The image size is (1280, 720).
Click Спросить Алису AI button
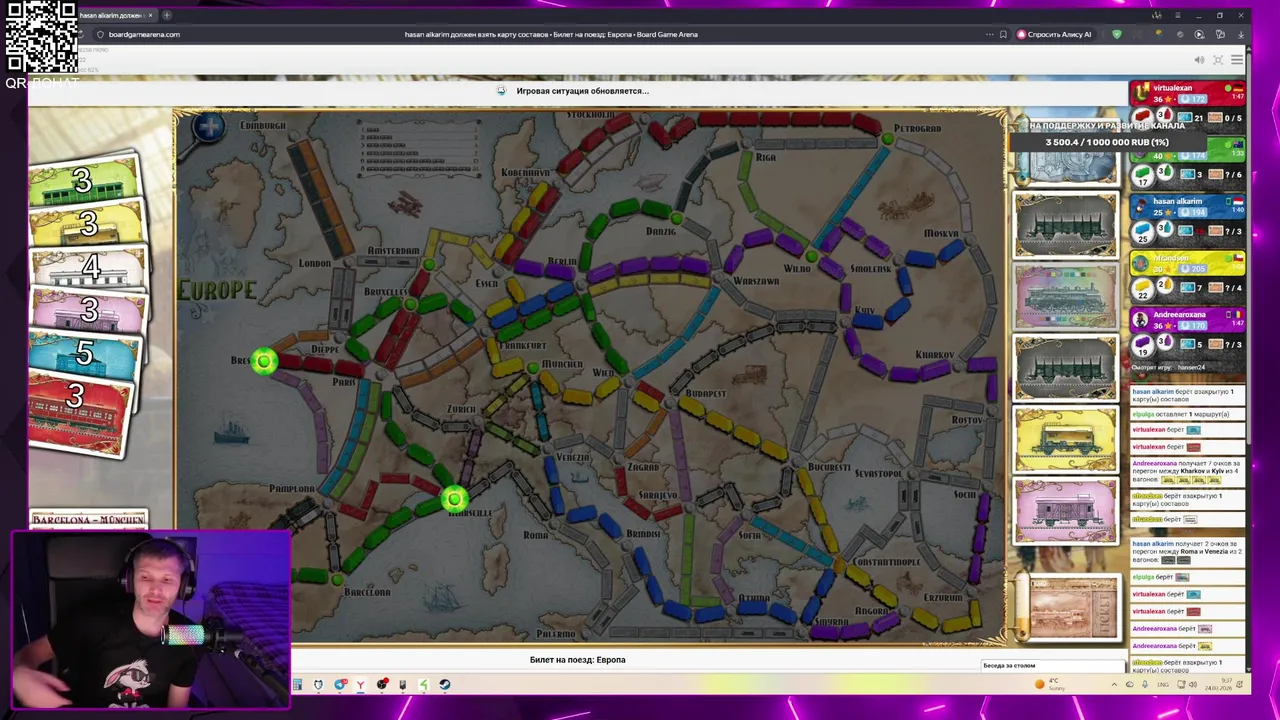pyautogui.click(x=1054, y=34)
